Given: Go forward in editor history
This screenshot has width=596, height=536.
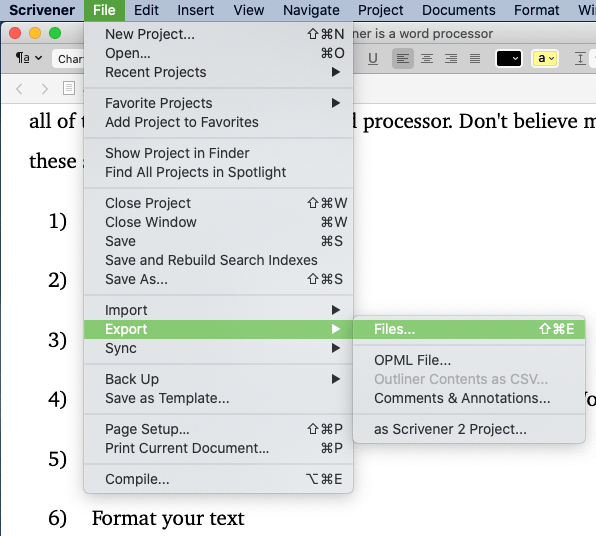Looking at the screenshot, I should [45, 89].
